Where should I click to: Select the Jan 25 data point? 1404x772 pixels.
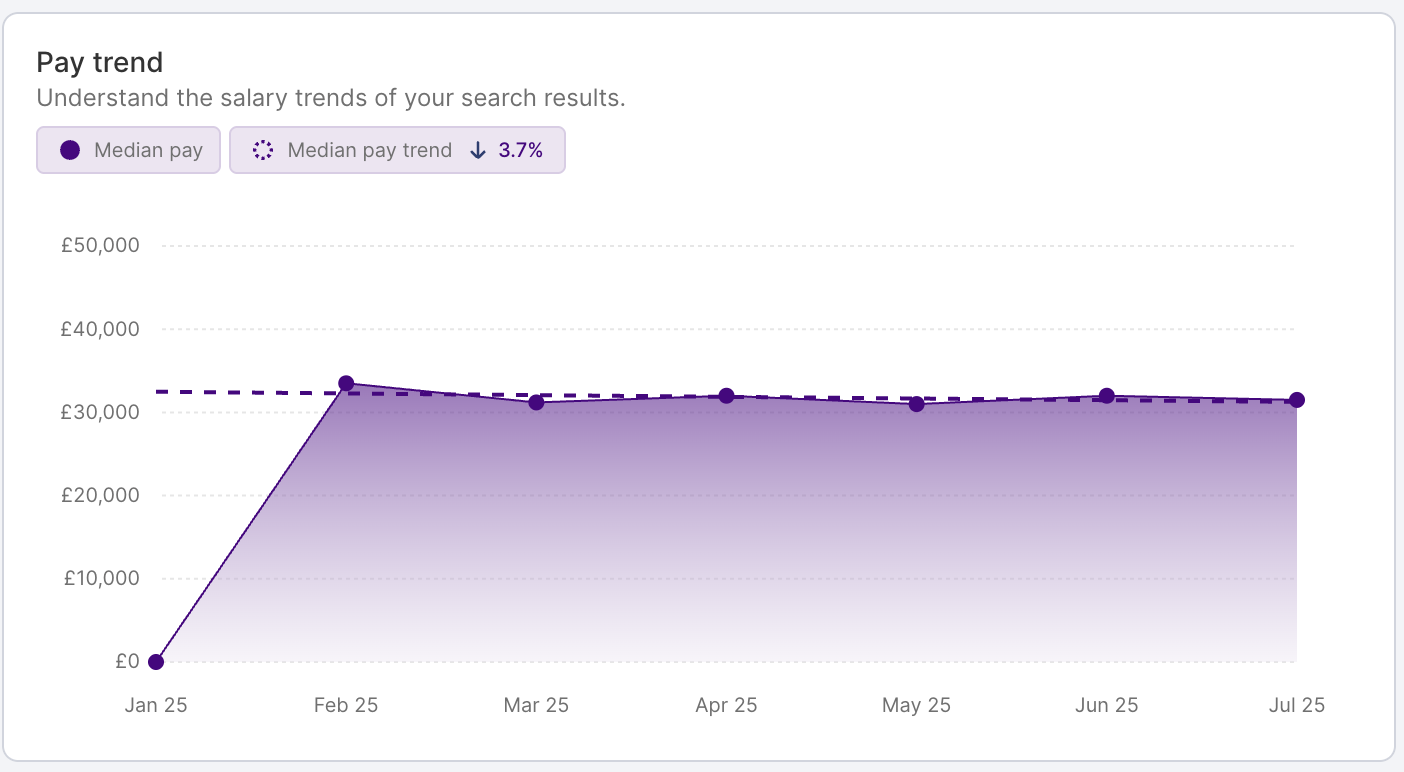tap(156, 661)
